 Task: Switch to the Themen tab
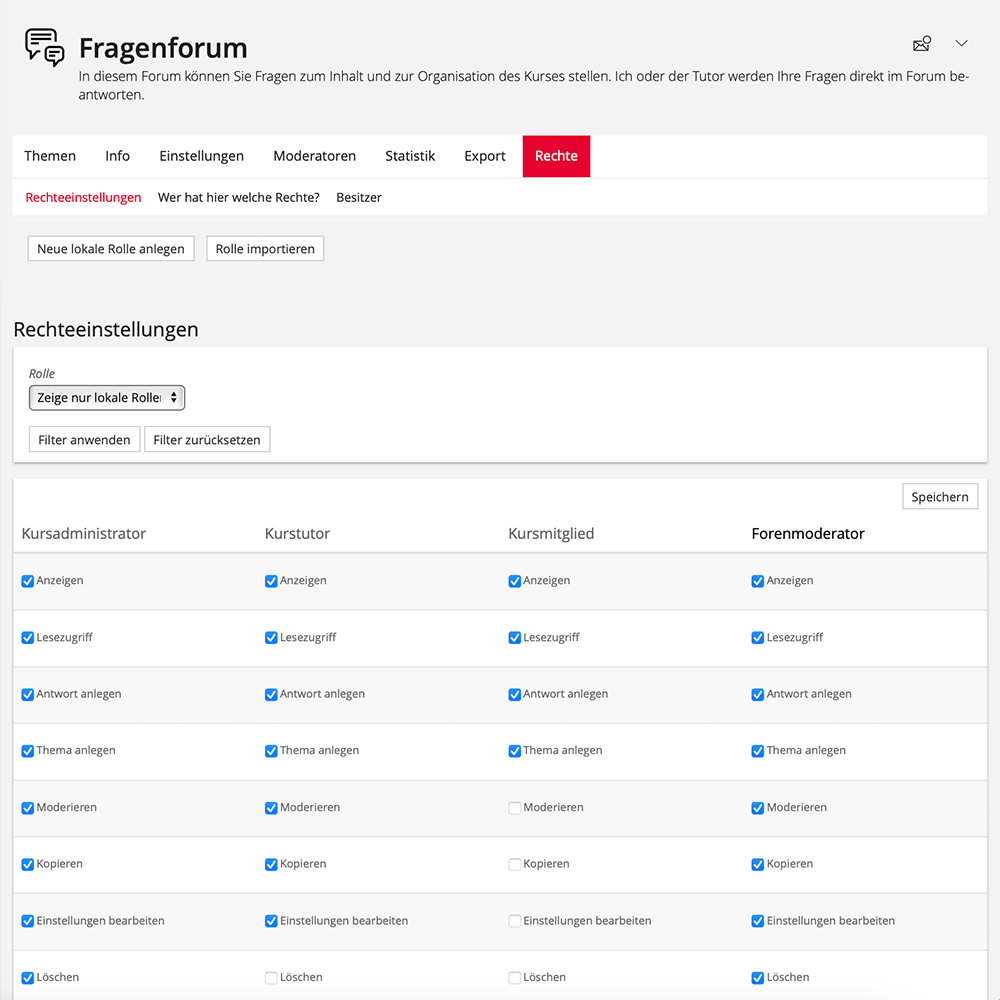coord(50,156)
